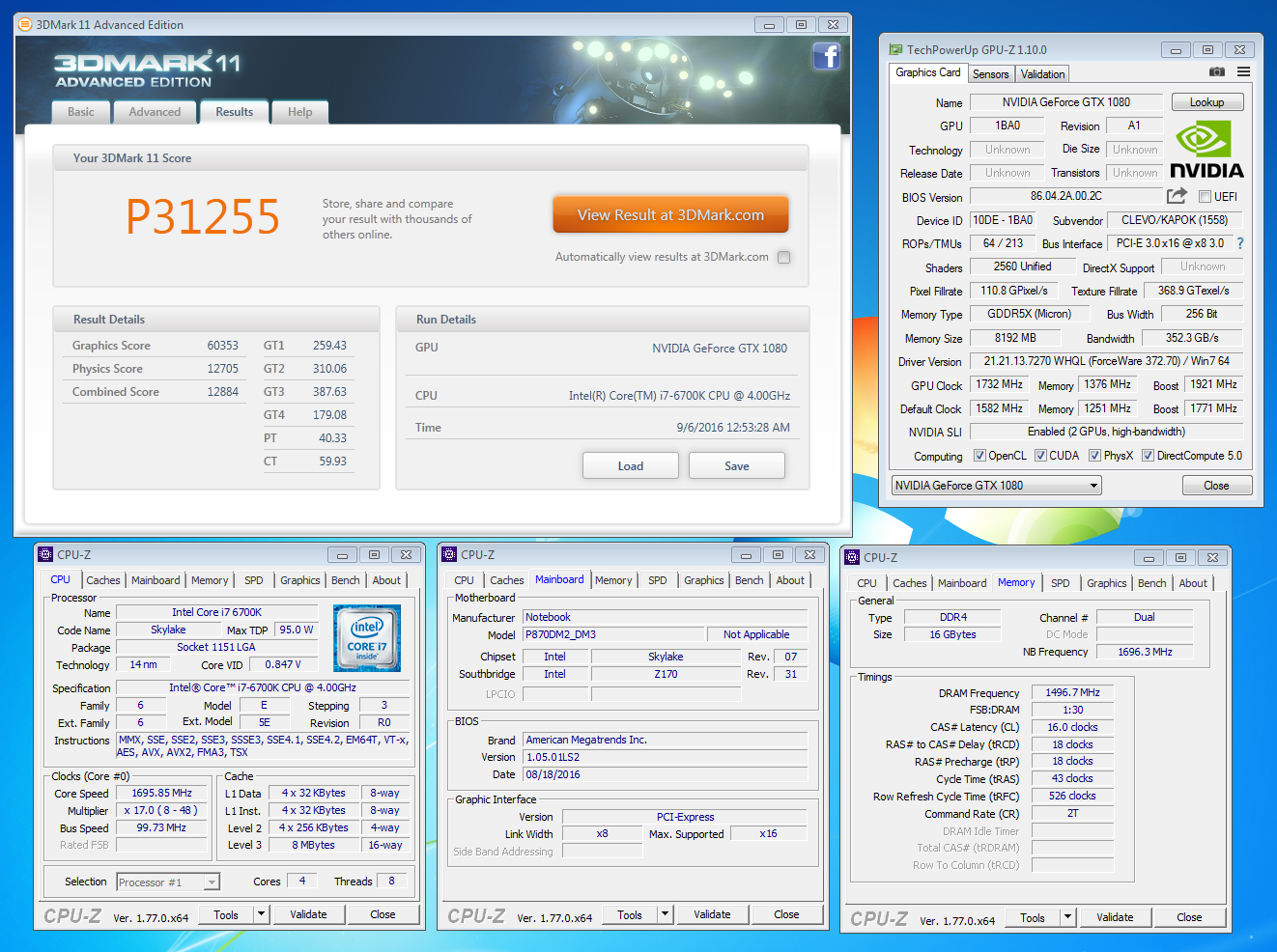Click the Facebook icon in 3DMark 11

tap(827, 57)
